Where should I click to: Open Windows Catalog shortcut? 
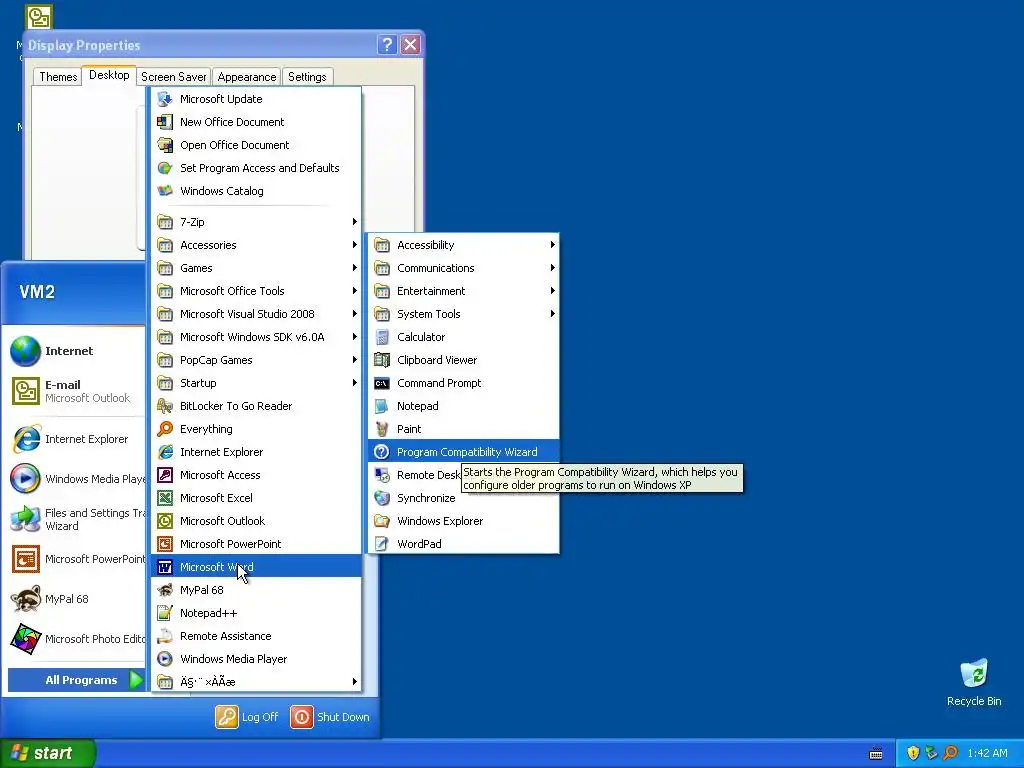point(256,191)
